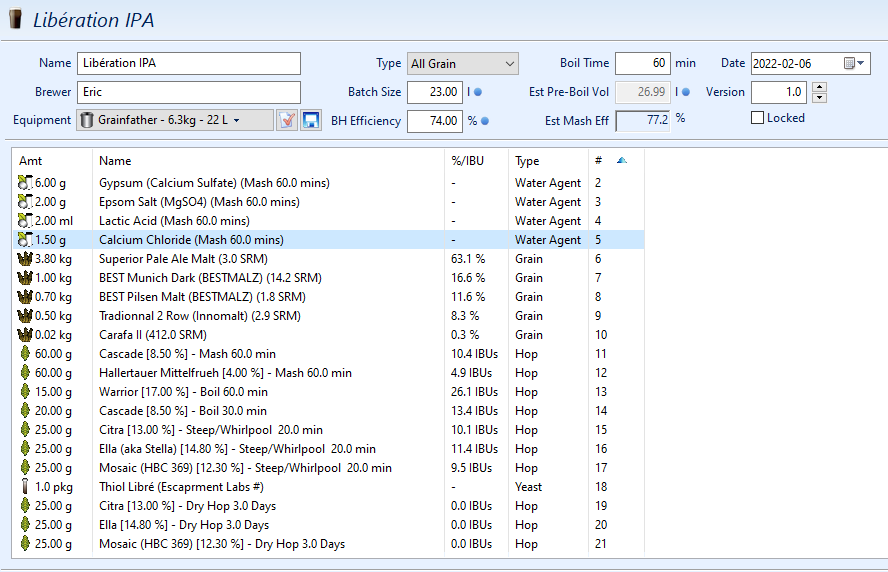This screenshot has width=888, height=572.
Task: Click the yeast vial icon of Thiol Libré
Action: [x=25, y=486]
